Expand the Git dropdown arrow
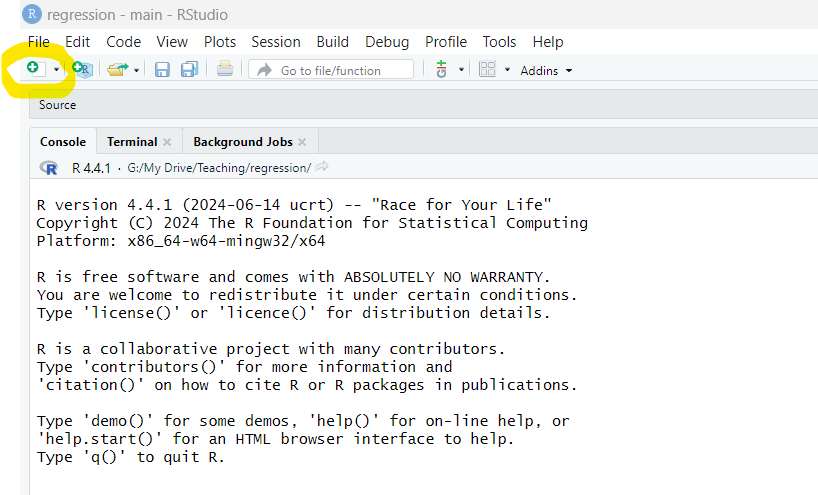 [461, 69]
